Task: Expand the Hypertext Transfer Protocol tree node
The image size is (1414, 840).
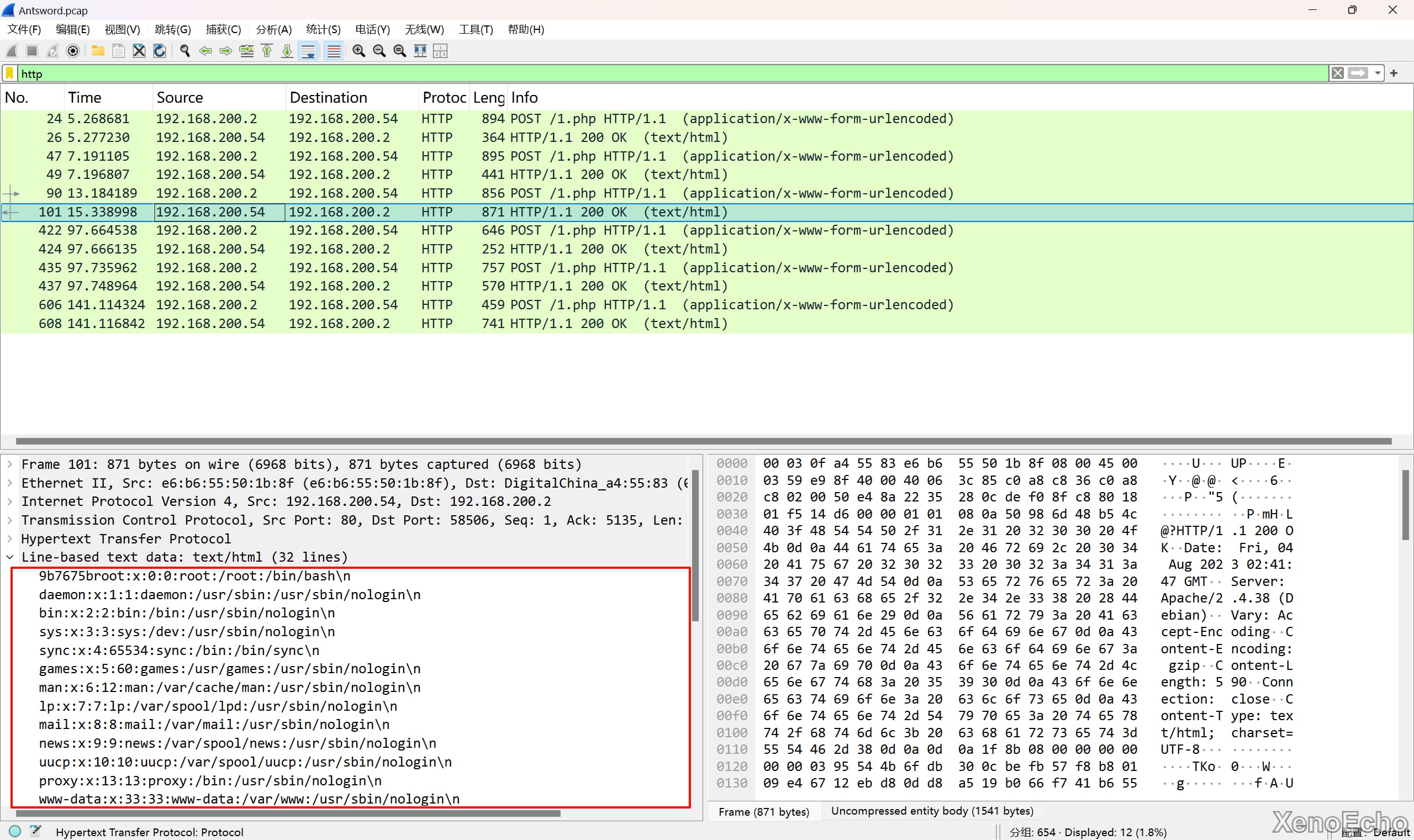Action: pyautogui.click(x=10, y=538)
